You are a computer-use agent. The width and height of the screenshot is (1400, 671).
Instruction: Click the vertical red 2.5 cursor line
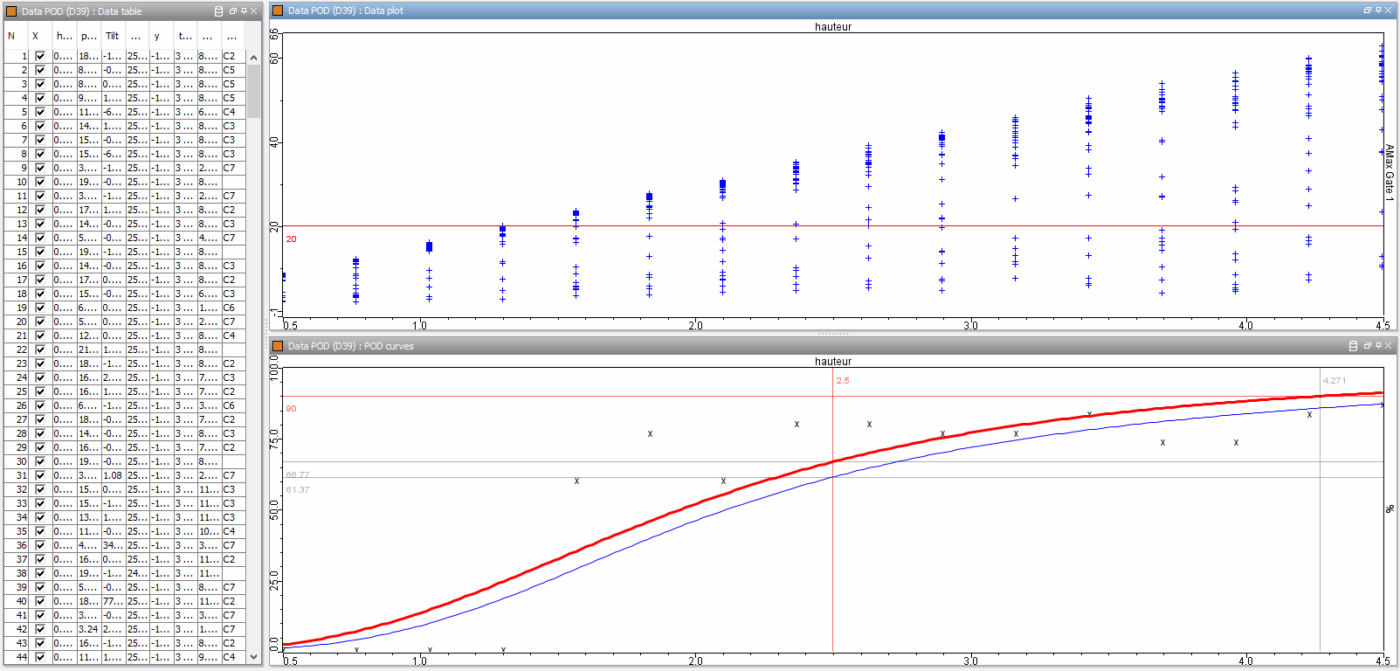click(x=833, y=510)
